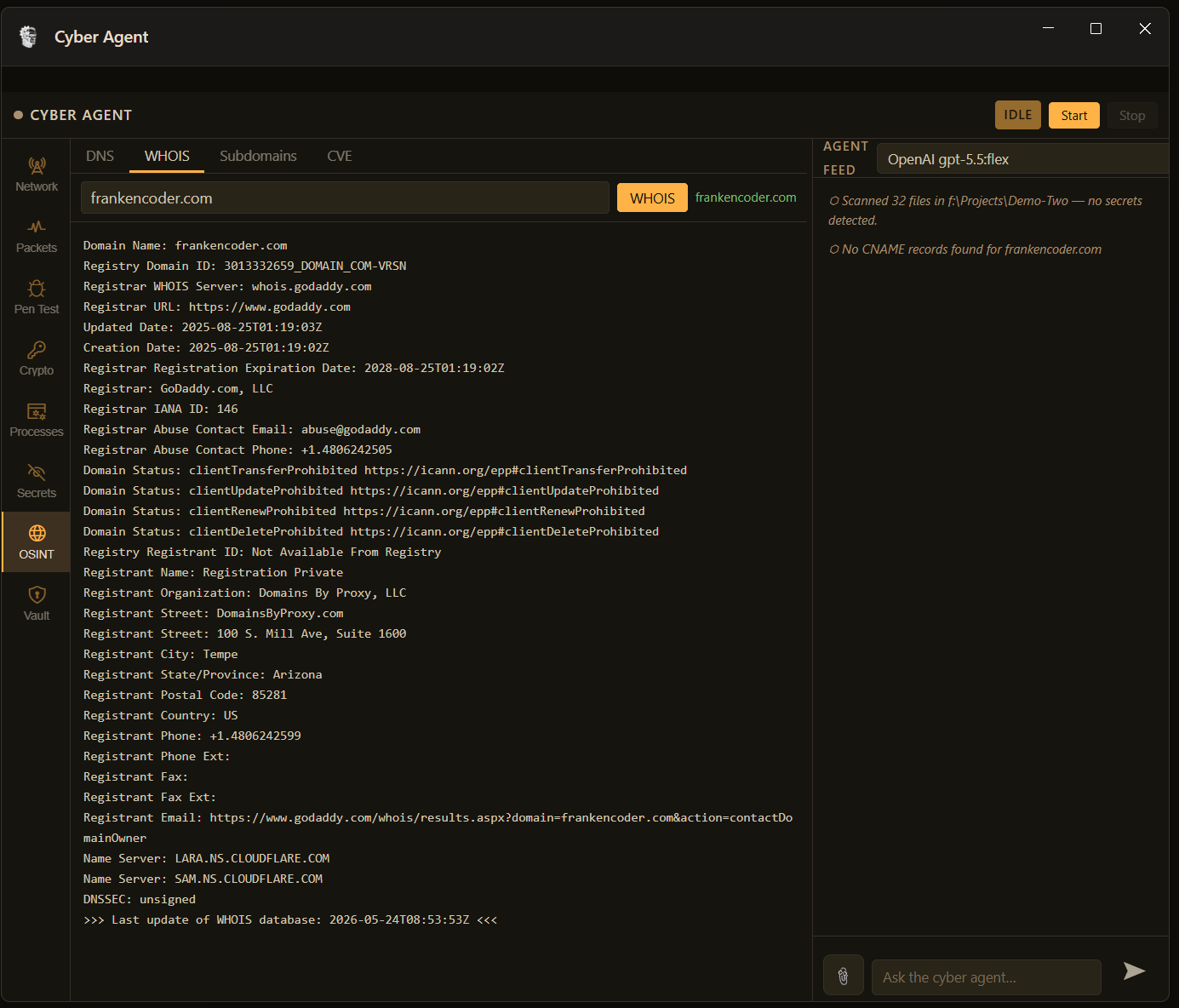This screenshot has height=1008, width=1179.
Task: Select the Updated Date line
Action: pos(203,327)
